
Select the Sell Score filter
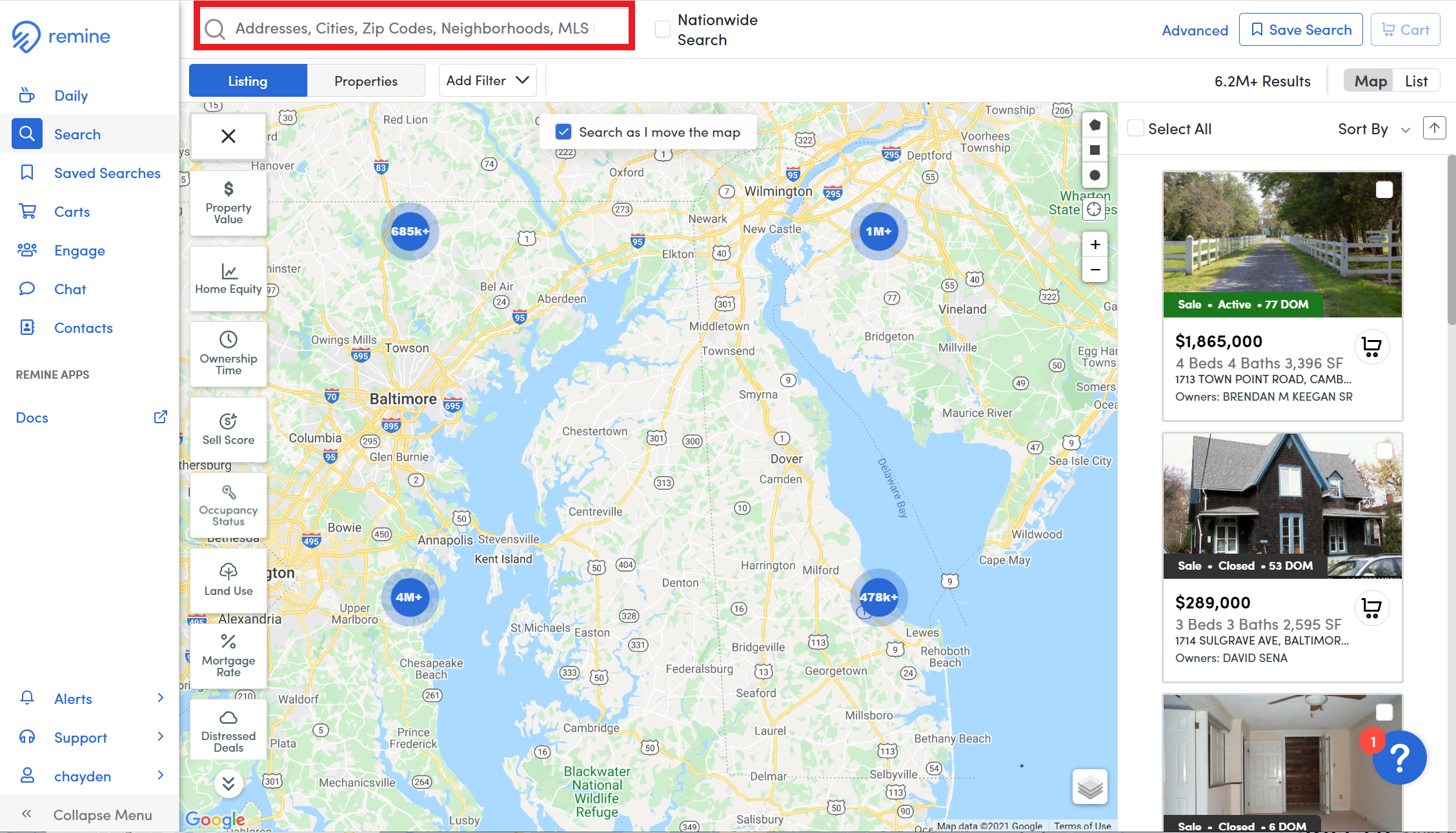click(228, 430)
